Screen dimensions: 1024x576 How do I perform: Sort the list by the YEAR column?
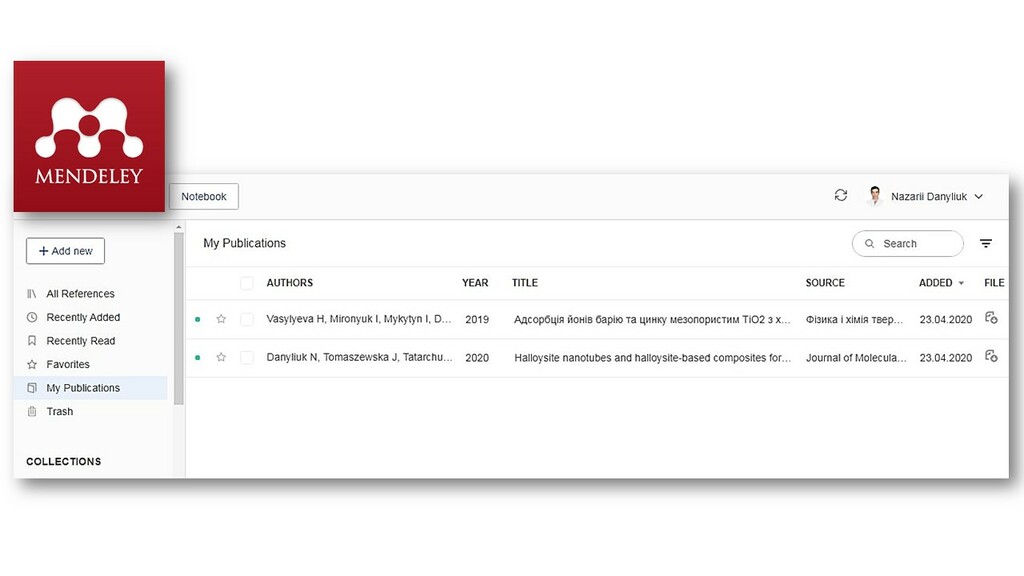[475, 283]
